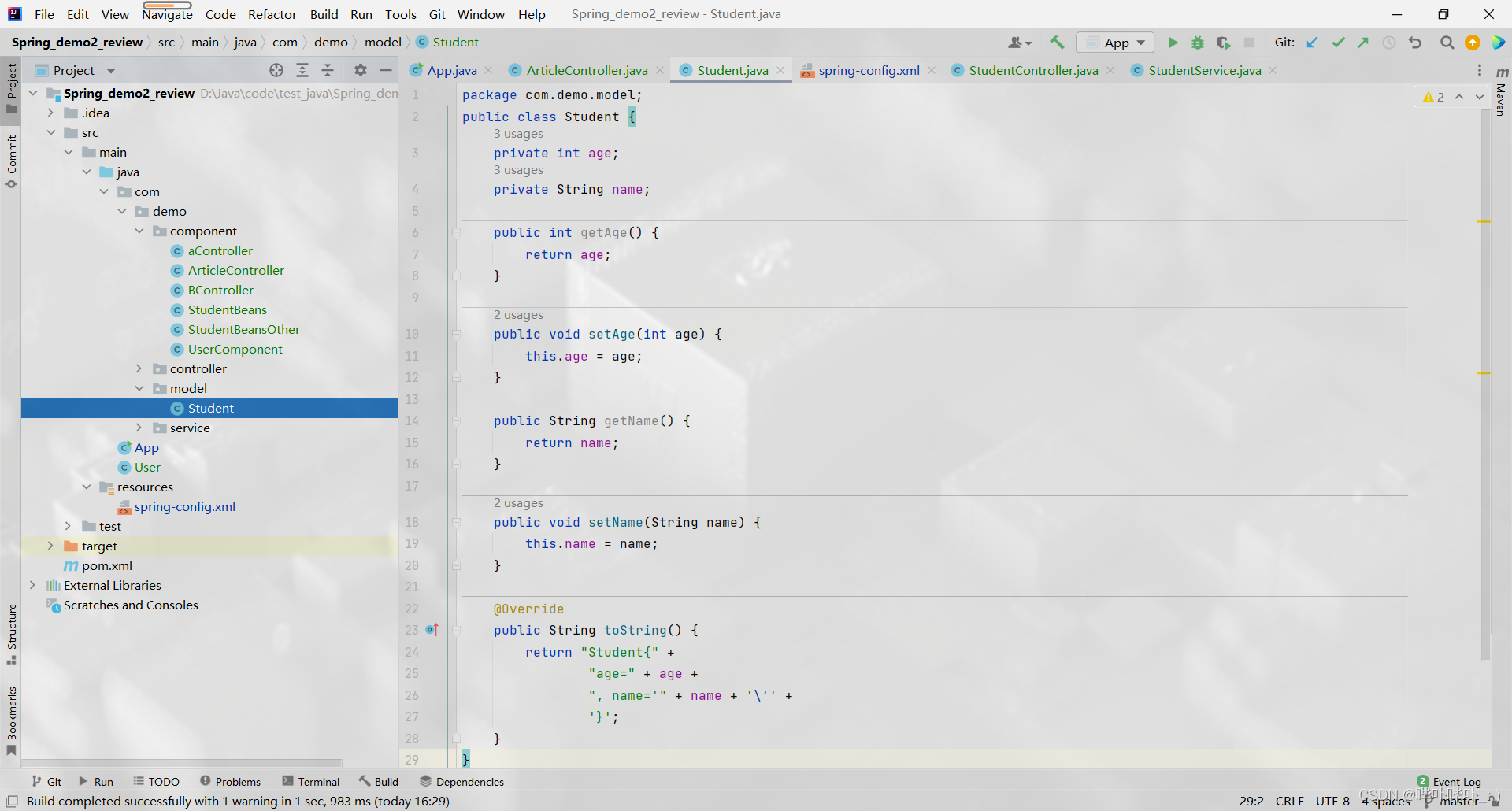Image resolution: width=1512 pixels, height=811 pixels.
Task: Select pom.xml in project tree
Action: tap(106, 565)
